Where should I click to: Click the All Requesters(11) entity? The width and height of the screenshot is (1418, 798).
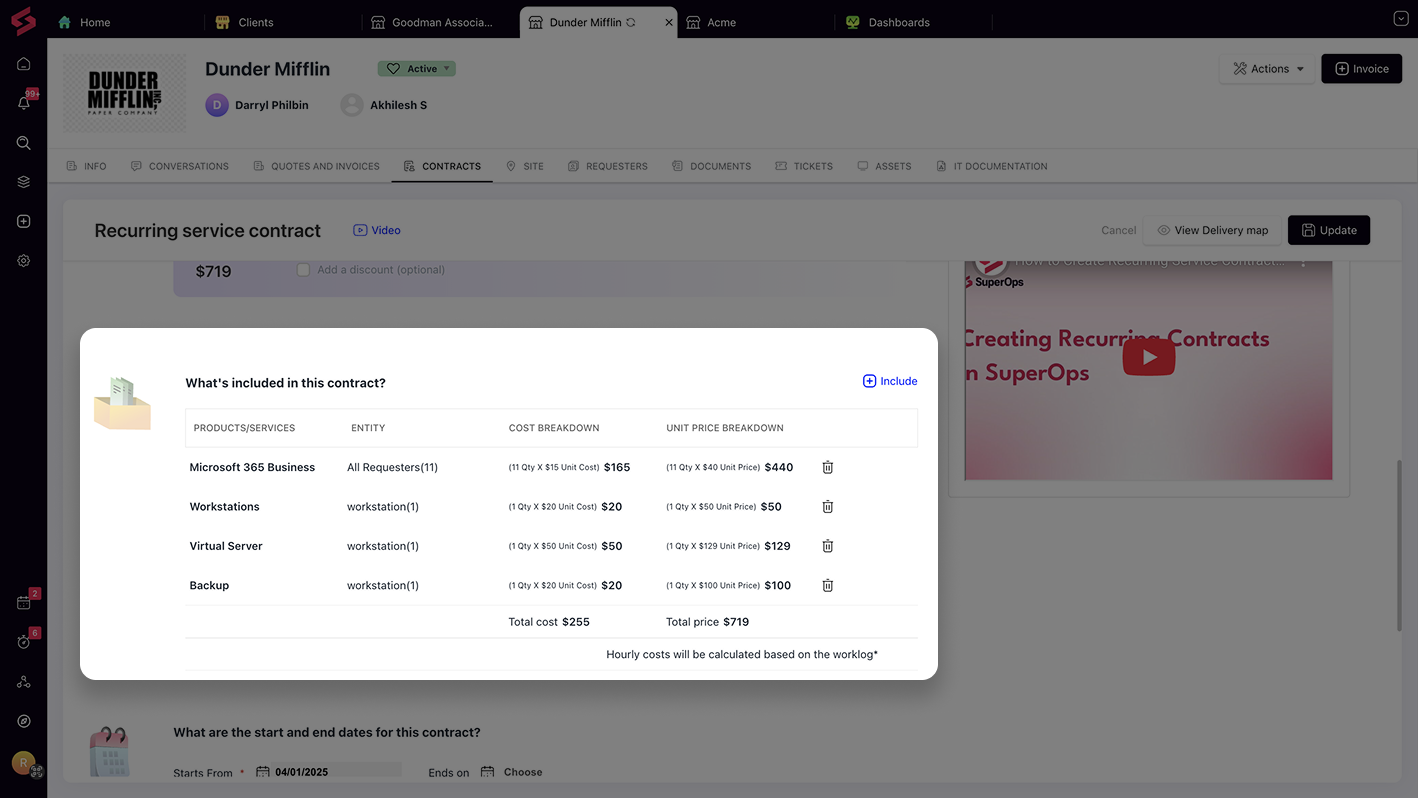pos(392,467)
